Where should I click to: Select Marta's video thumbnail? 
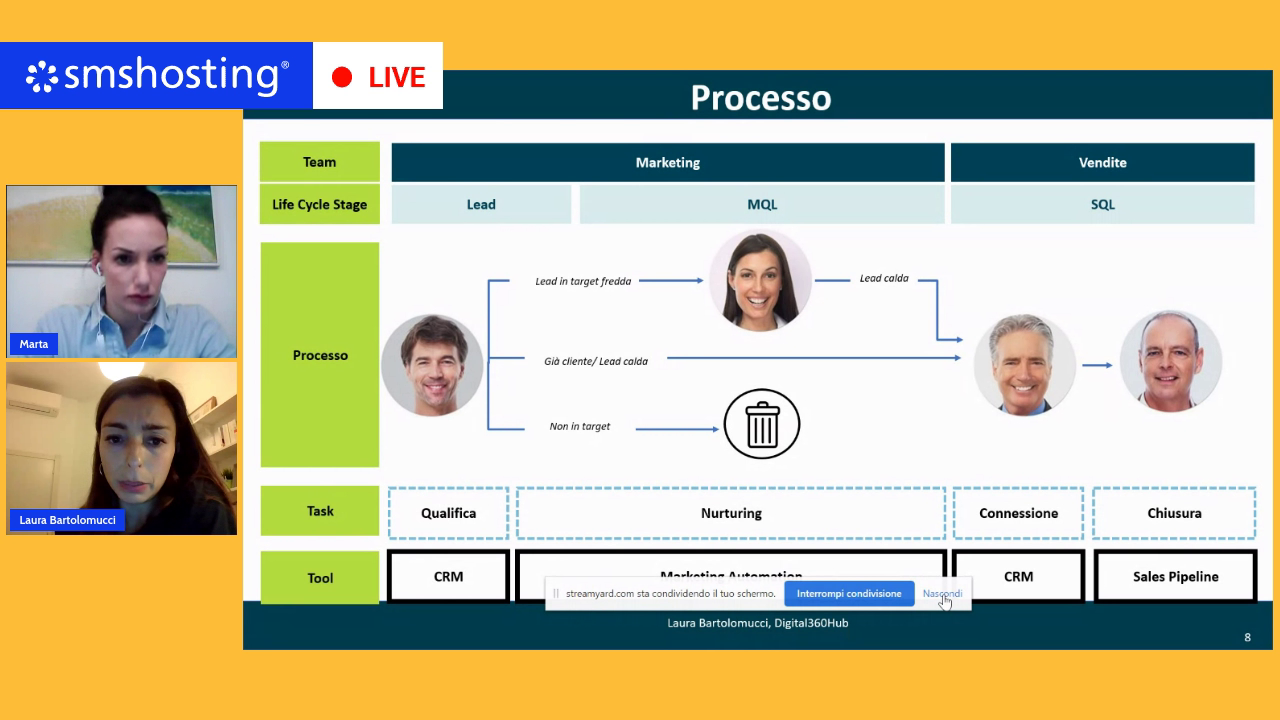point(122,271)
